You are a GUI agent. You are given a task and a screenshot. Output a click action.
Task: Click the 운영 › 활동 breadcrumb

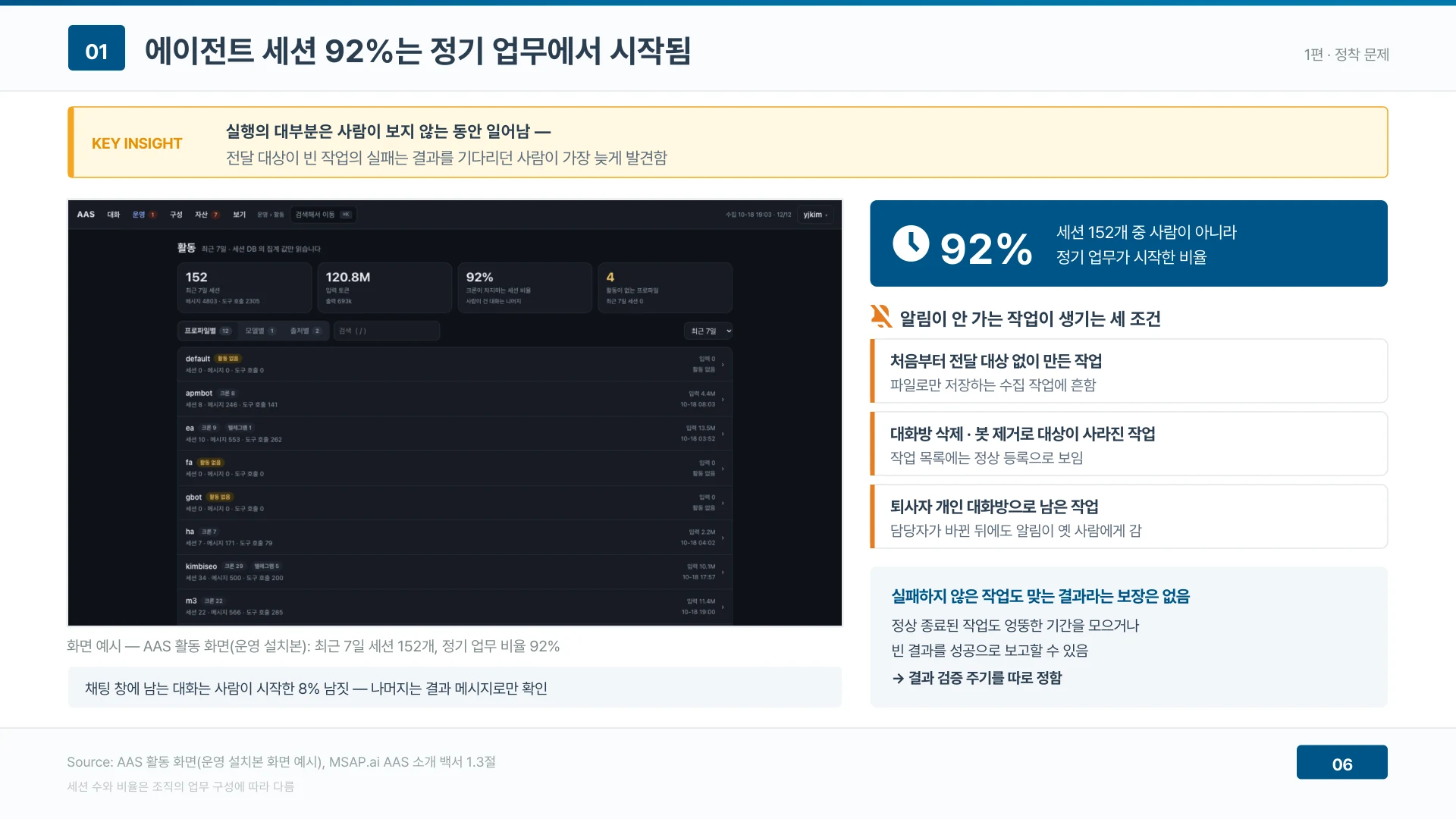271,215
